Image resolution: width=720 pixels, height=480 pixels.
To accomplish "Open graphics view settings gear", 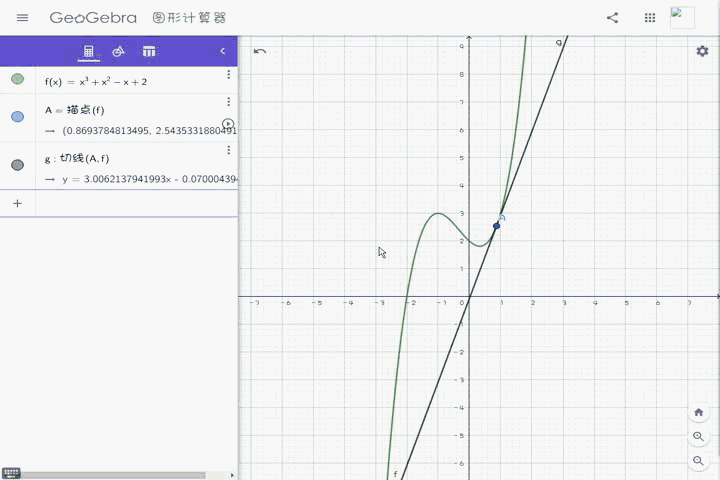I will [702, 51].
